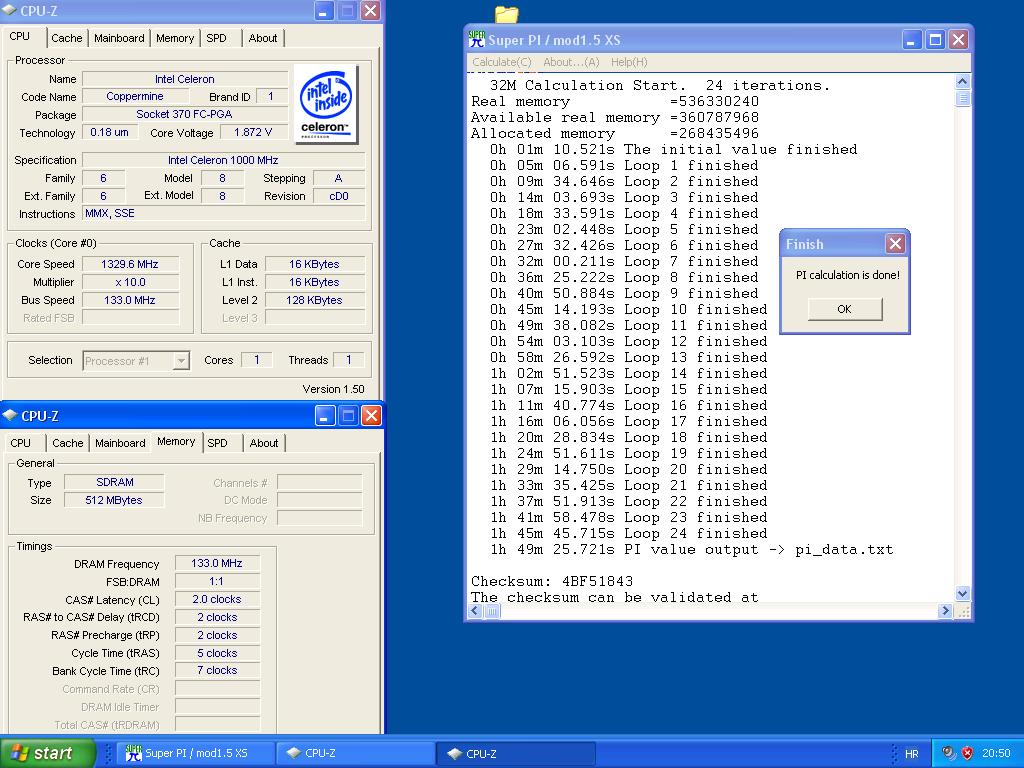The image size is (1024, 768).
Task: Click the Core Speed value 1329.6 MHz
Action: 129,264
